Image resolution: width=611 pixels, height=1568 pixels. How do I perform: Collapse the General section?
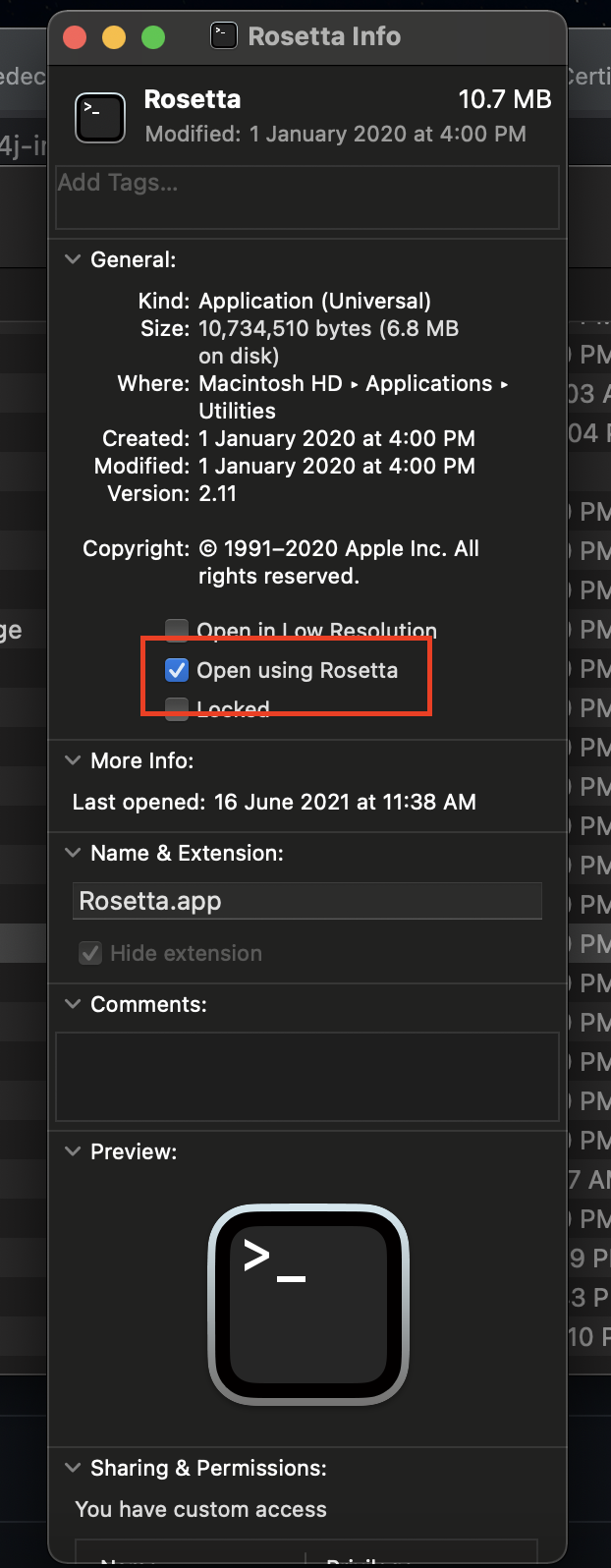point(73,259)
